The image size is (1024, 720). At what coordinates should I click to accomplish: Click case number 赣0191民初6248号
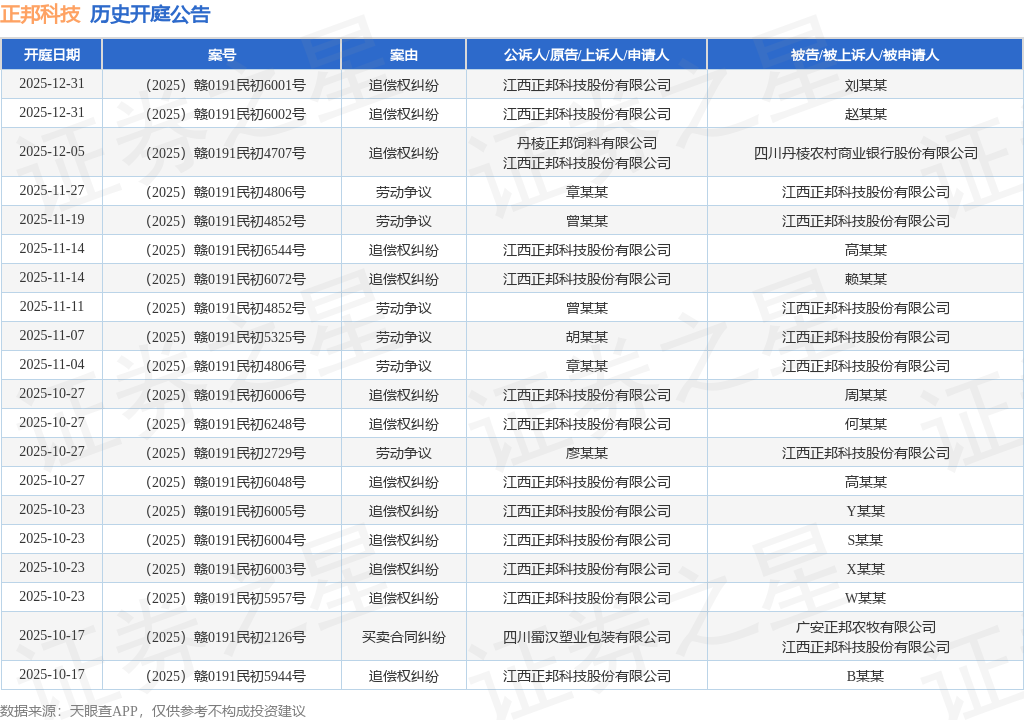coord(225,424)
